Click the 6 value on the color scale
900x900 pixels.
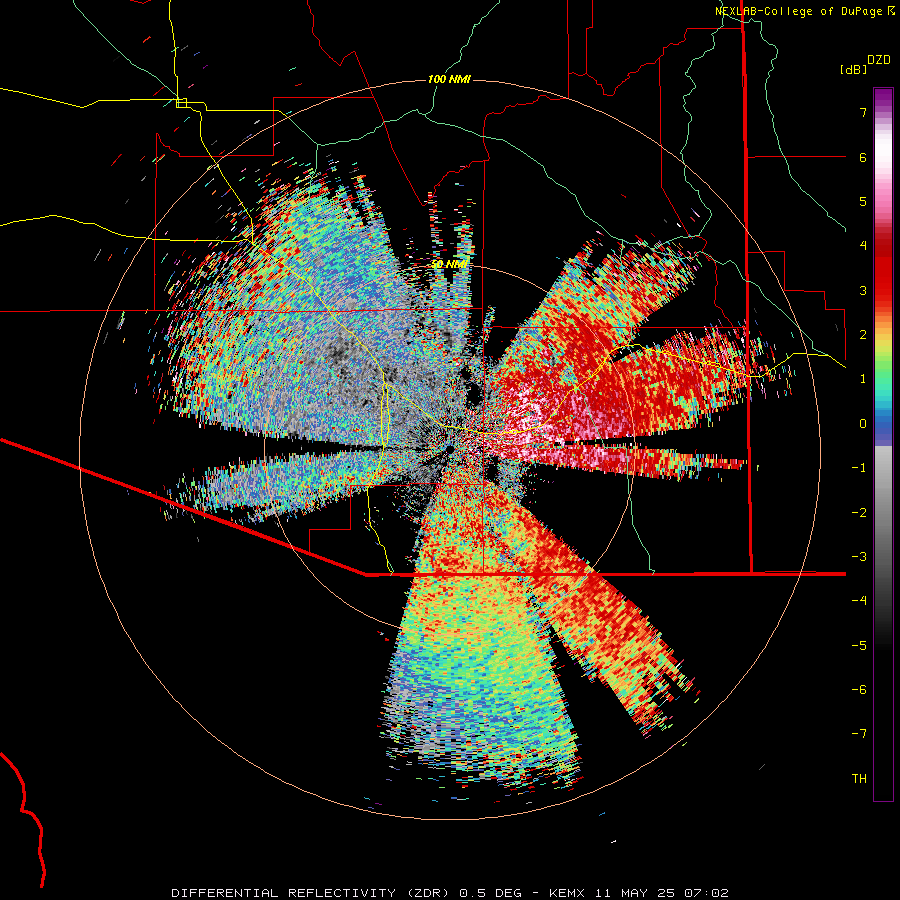click(863, 157)
